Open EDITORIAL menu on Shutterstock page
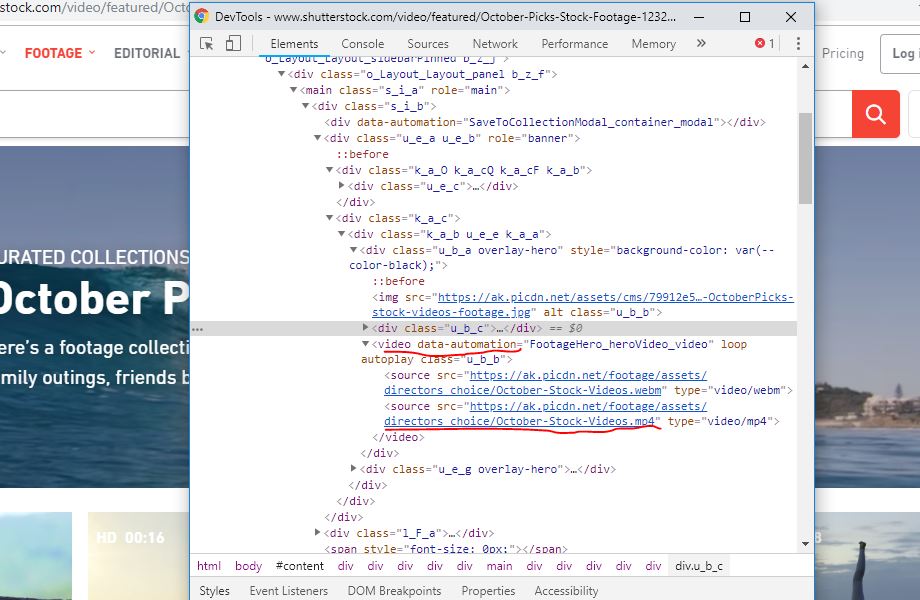920x600 pixels. [x=147, y=53]
